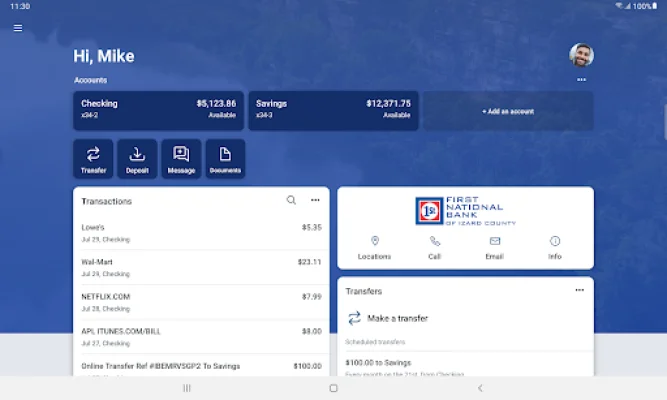Click Add an account

click(x=507, y=111)
